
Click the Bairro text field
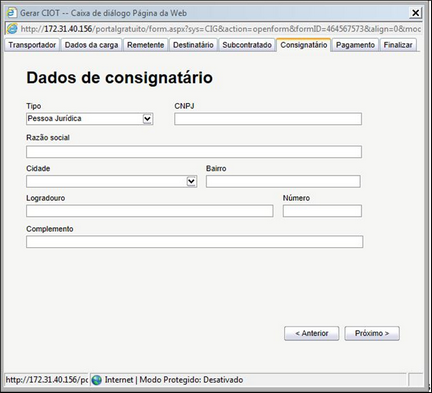point(283,181)
